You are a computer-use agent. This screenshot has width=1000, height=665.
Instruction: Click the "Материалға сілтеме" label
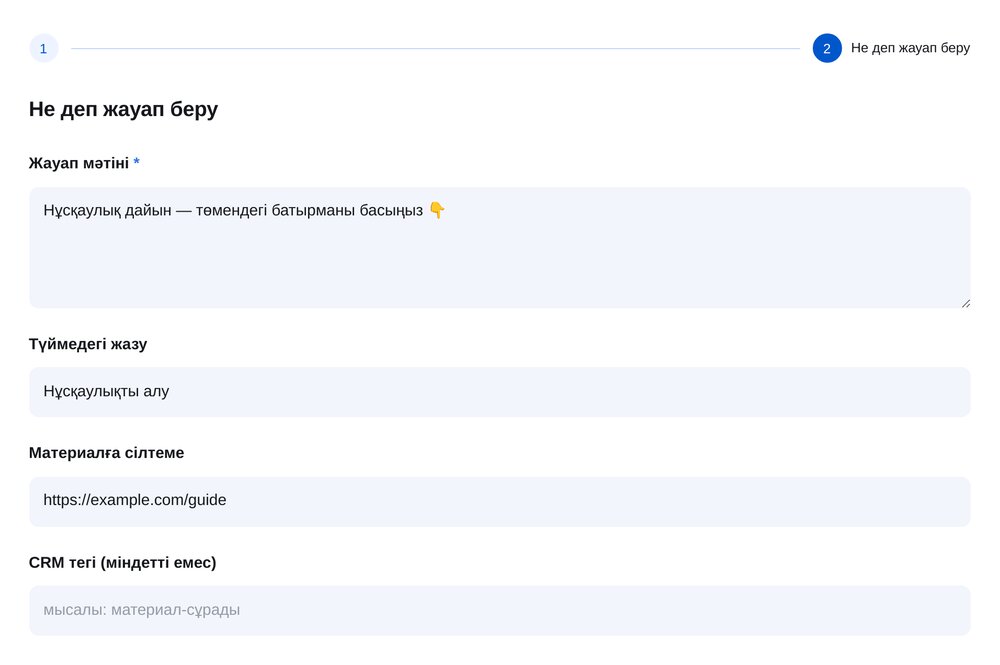[107, 453]
